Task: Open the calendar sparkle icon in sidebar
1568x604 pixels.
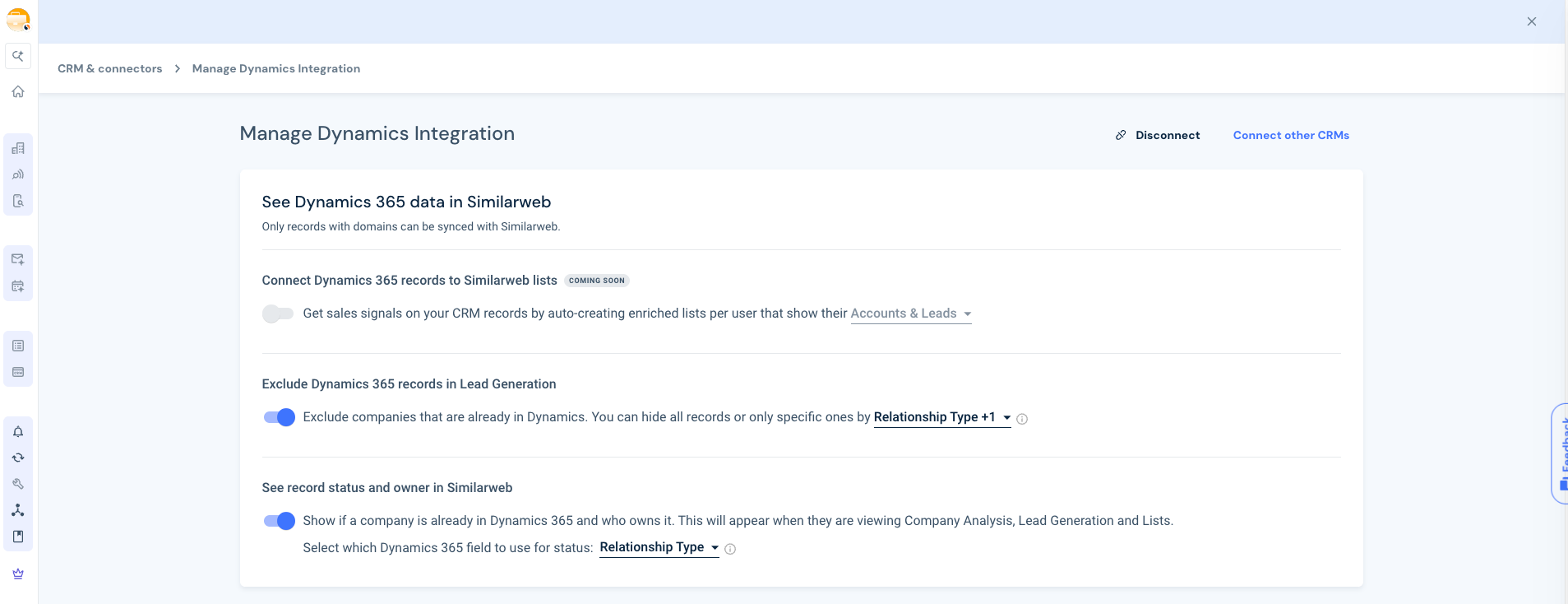Action: click(x=18, y=286)
